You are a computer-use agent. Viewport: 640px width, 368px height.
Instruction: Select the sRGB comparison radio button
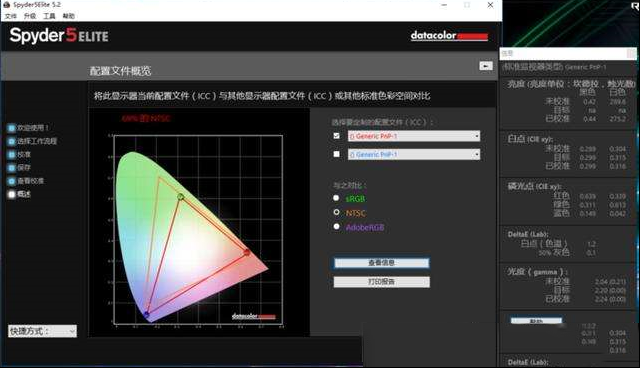(x=336, y=198)
